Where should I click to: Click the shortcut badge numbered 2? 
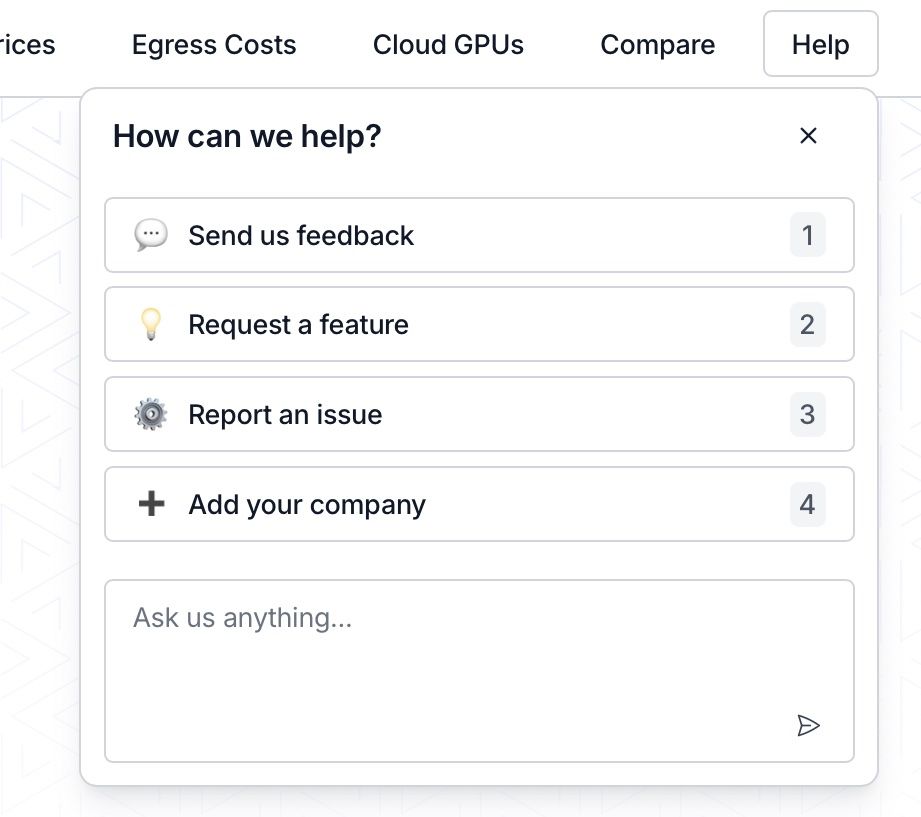point(807,325)
